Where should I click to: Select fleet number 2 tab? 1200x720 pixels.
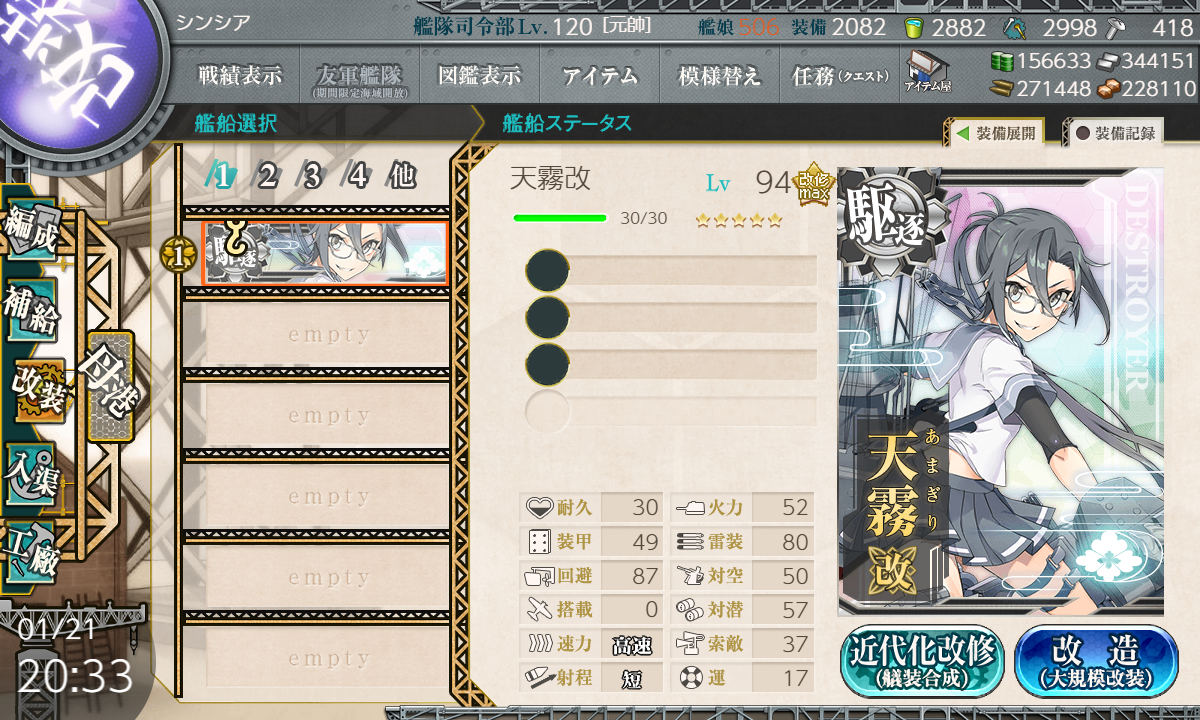tap(267, 176)
